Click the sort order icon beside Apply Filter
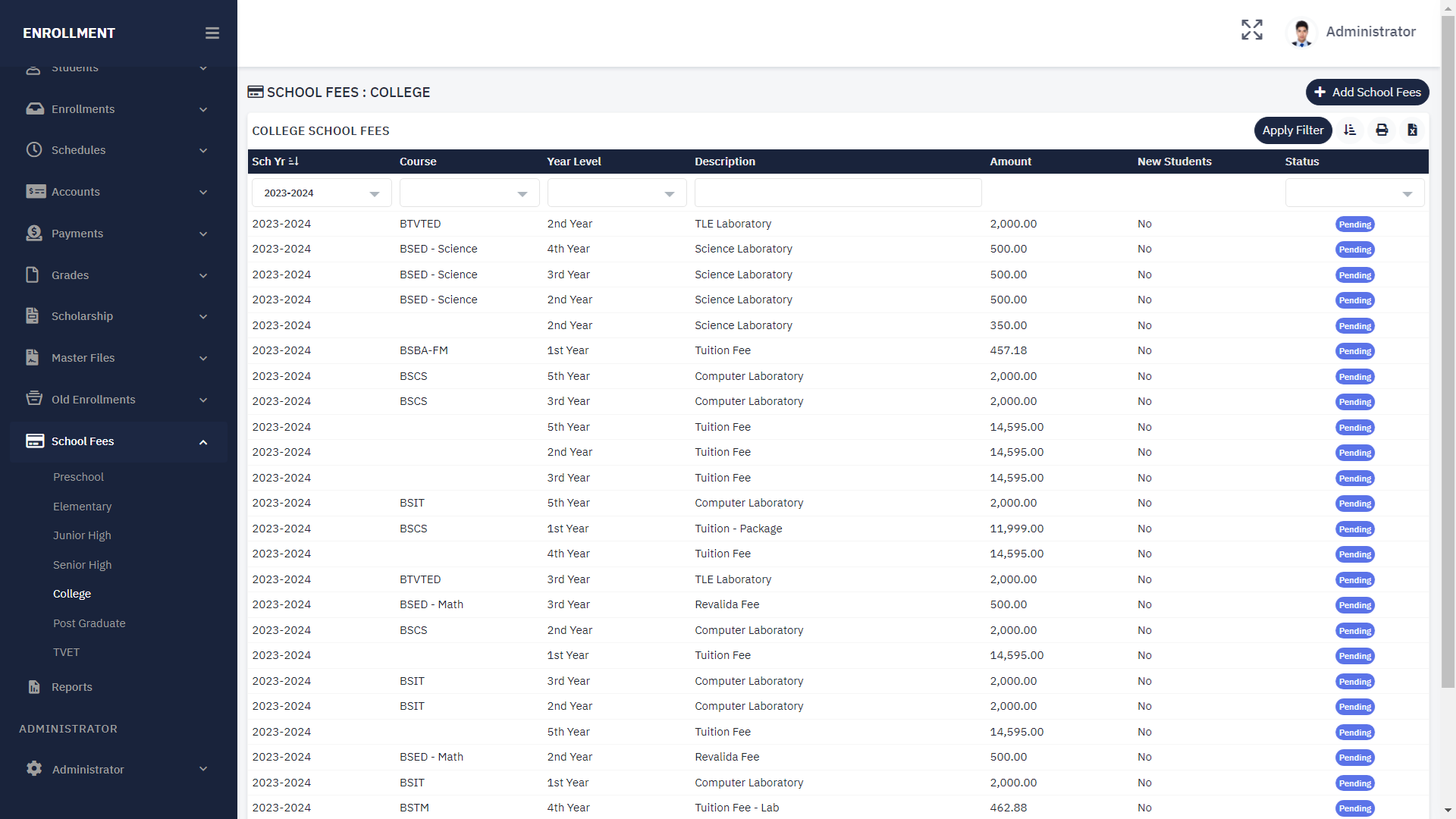Image resolution: width=1456 pixels, height=819 pixels. tap(1350, 130)
